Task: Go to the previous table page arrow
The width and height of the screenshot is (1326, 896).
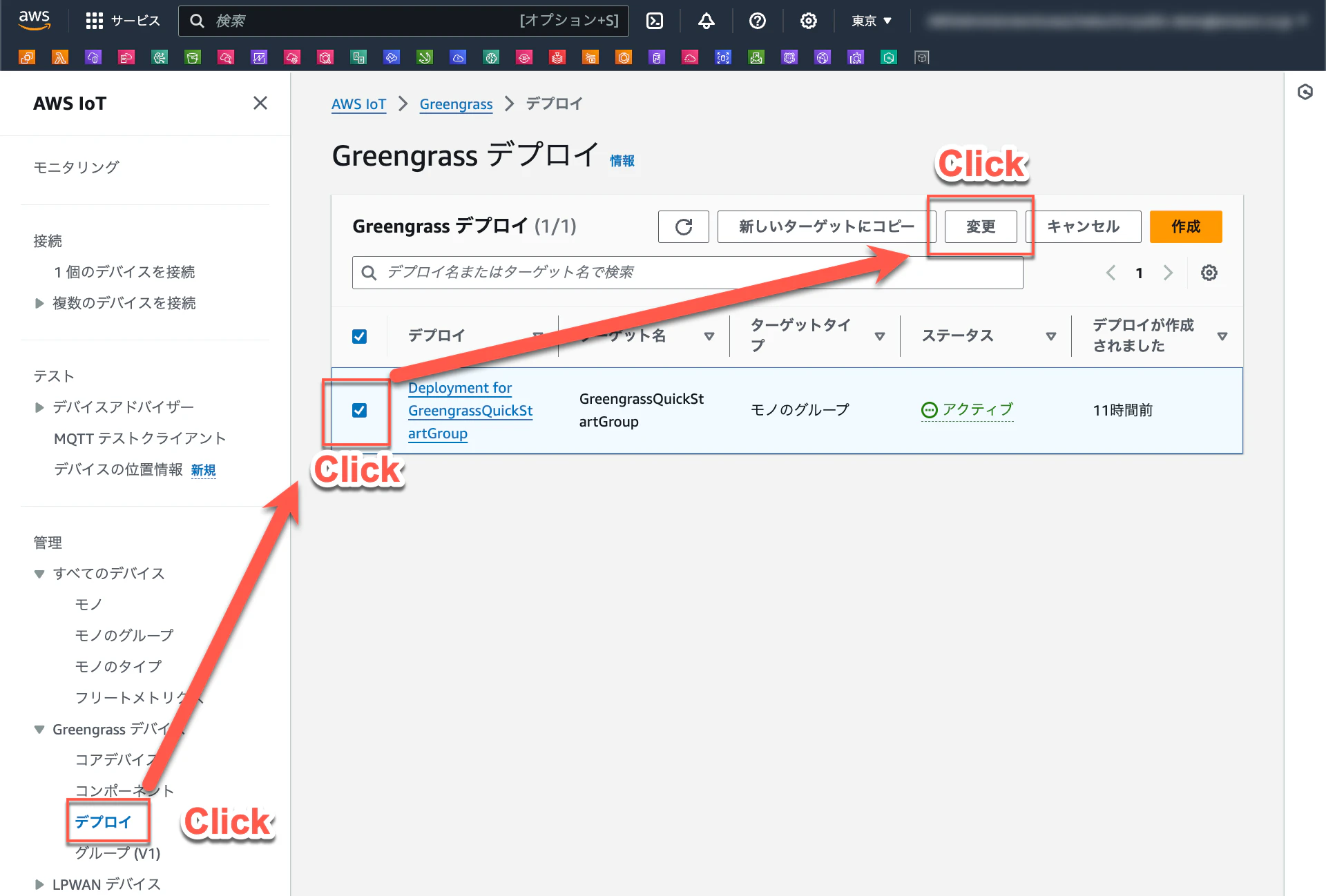Action: pos(1111,273)
